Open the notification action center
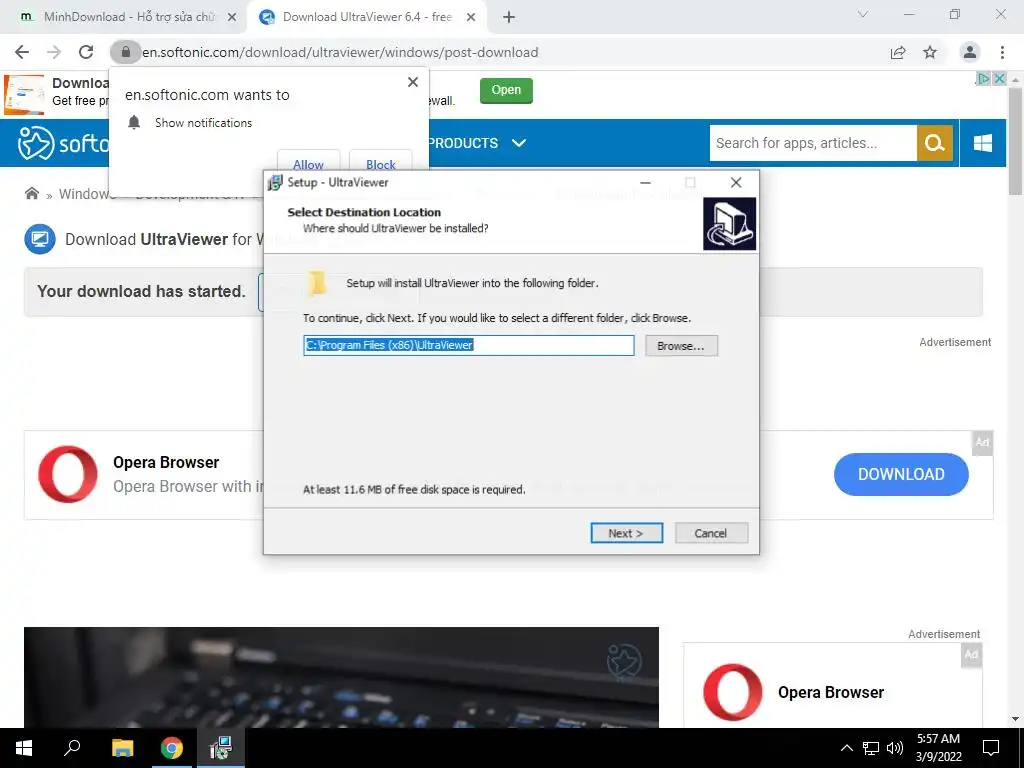Image resolution: width=1024 pixels, height=768 pixels. 991,748
